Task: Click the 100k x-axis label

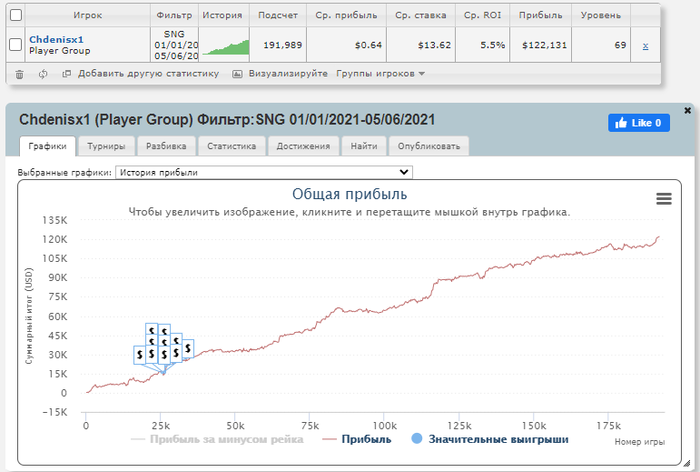Action: tap(385, 426)
